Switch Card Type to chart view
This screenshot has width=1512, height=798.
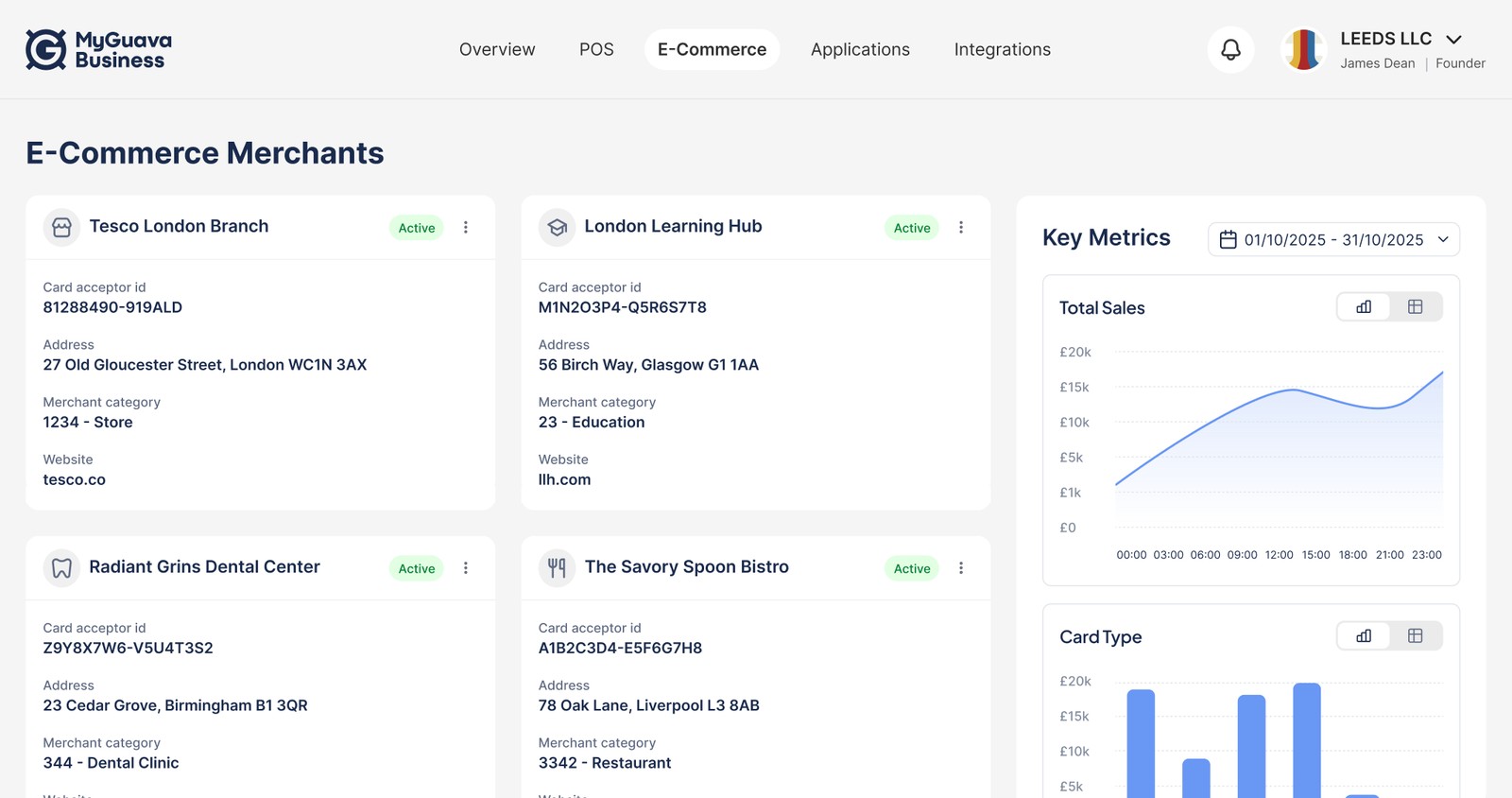pos(1364,635)
